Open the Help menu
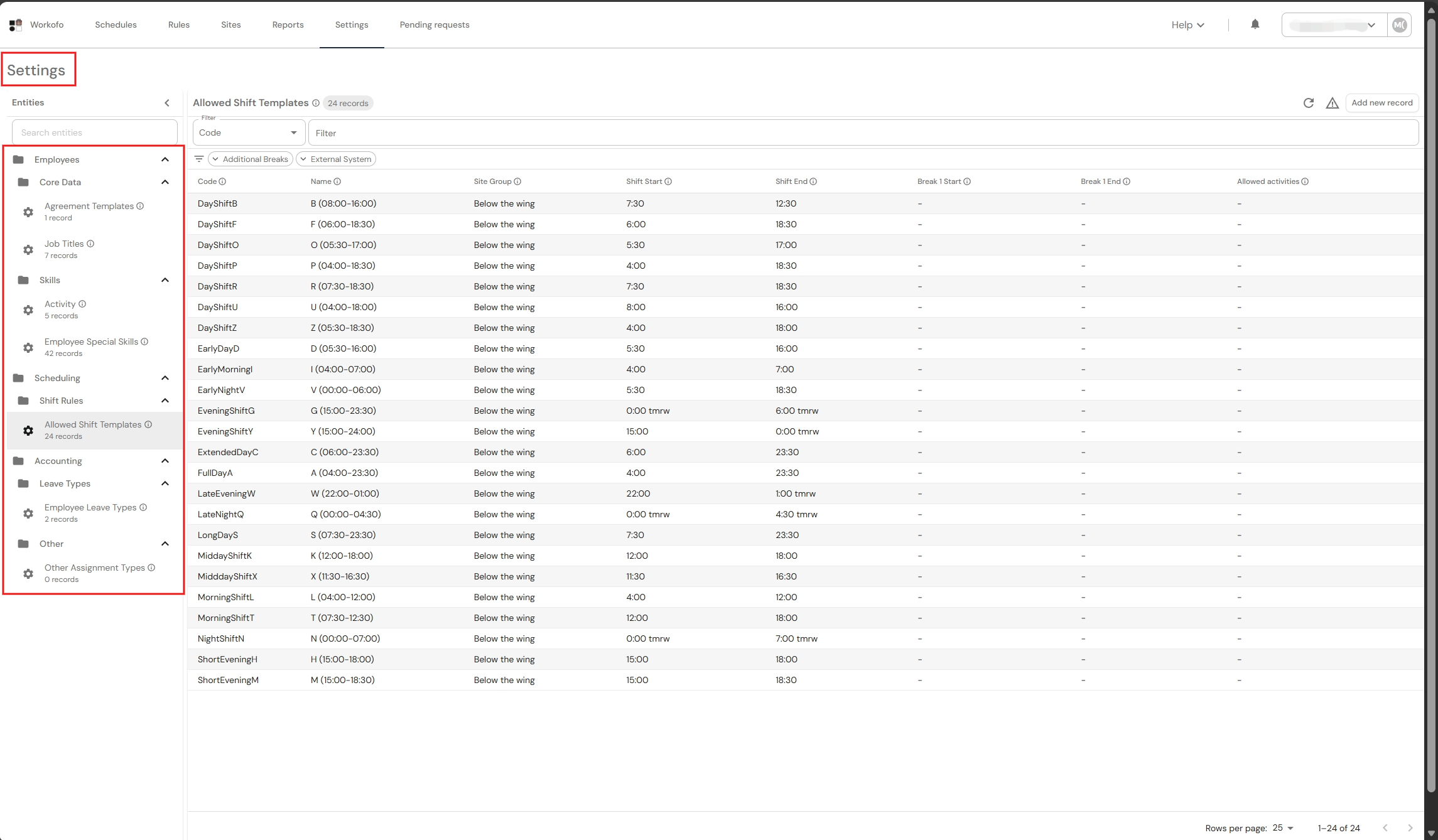 tap(1187, 25)
